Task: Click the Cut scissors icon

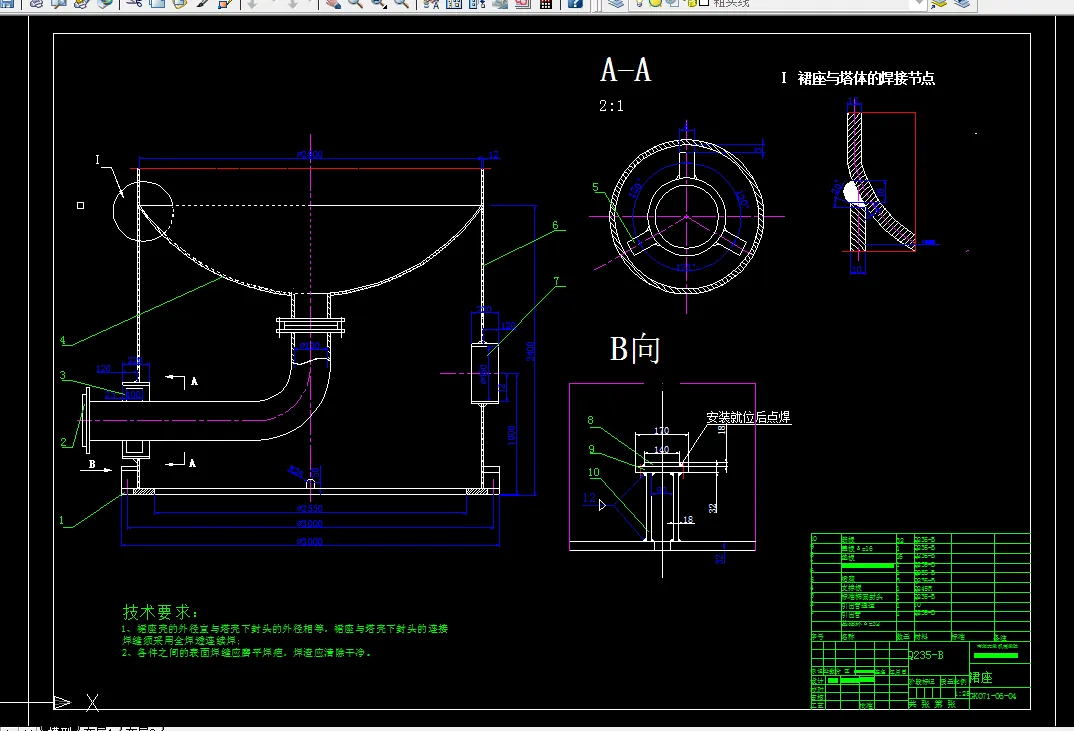Action: click(134, 3)
